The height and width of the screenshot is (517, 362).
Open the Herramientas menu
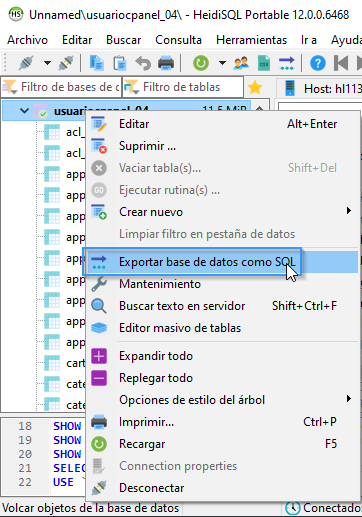[251, 40]
